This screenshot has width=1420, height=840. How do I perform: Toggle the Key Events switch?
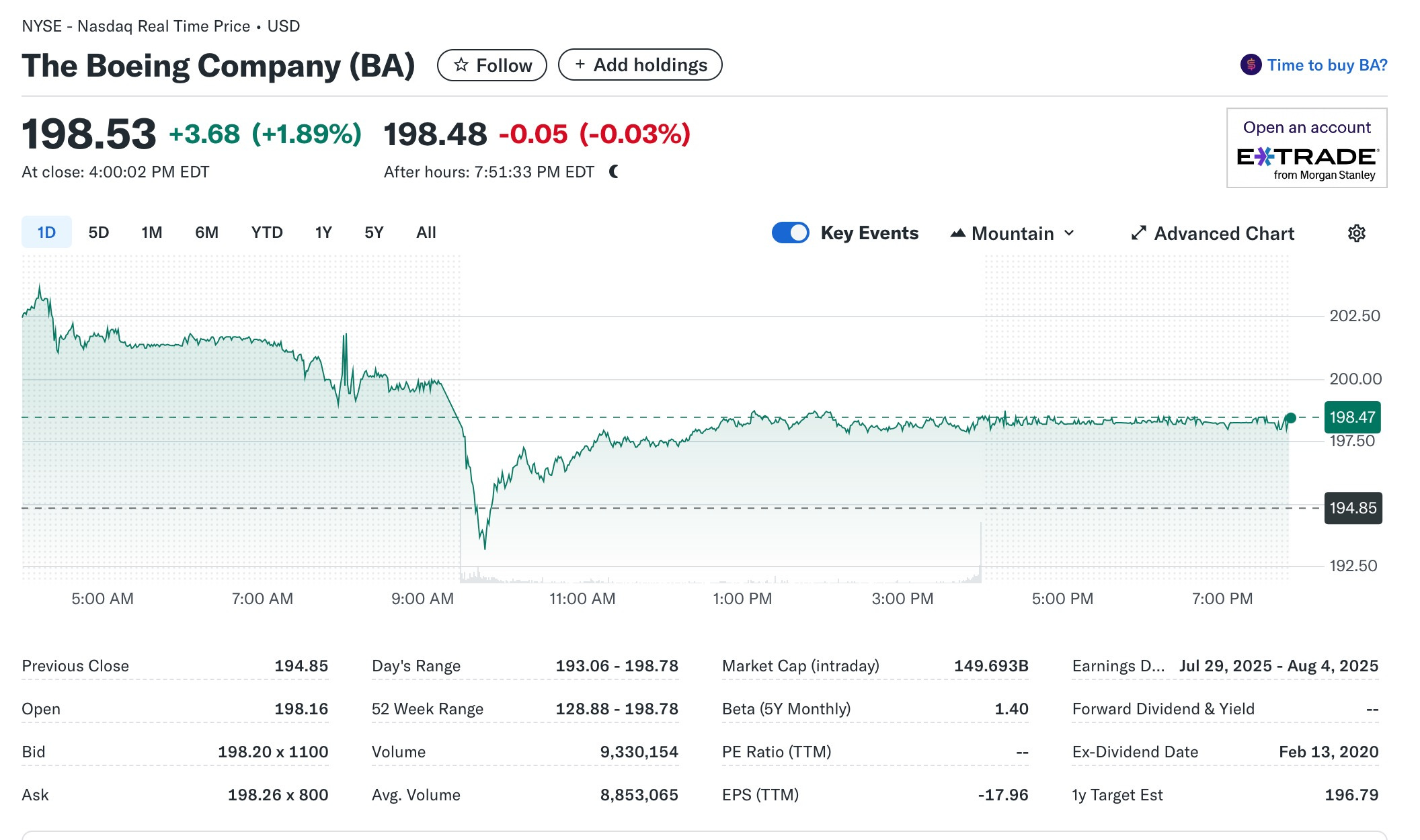point(790,233)
